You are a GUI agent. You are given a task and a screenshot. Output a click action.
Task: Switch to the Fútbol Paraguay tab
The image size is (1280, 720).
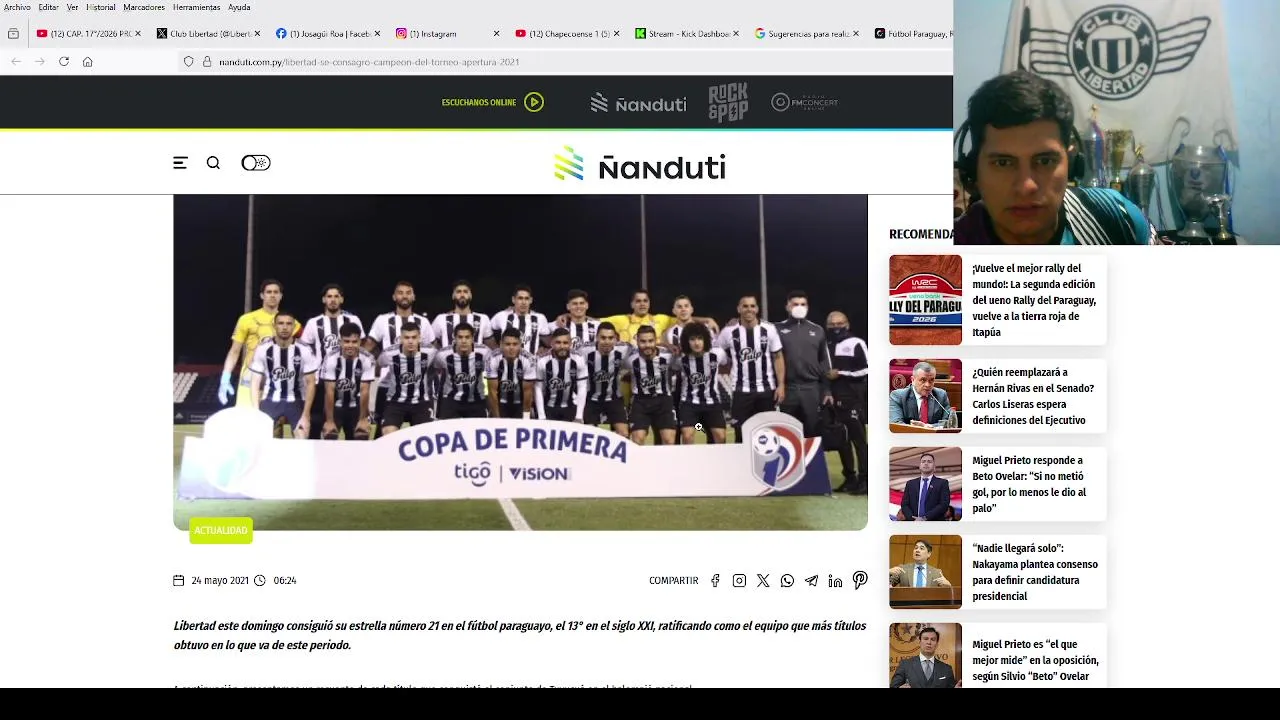(912, 33)
